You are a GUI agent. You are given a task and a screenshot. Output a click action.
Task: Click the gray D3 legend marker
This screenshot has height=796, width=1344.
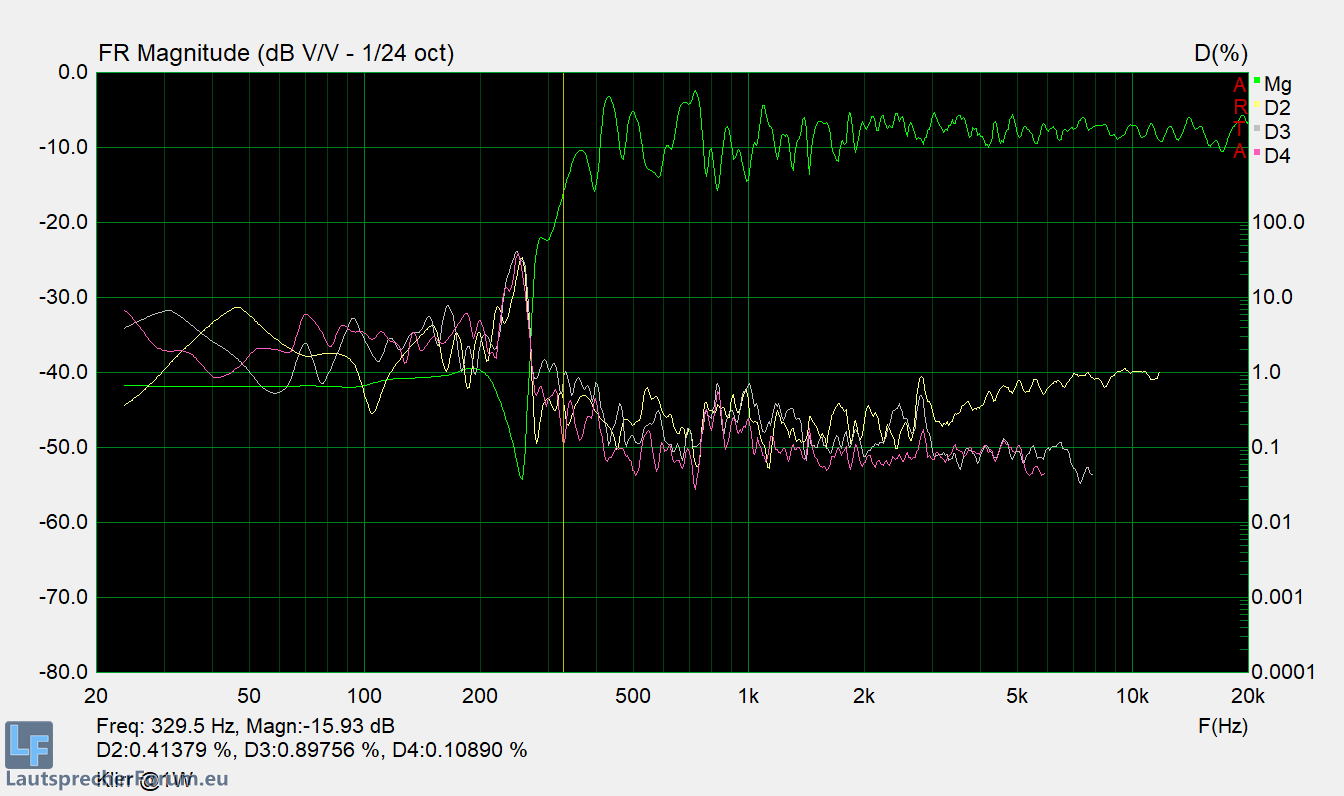(x=1256, y=128)
